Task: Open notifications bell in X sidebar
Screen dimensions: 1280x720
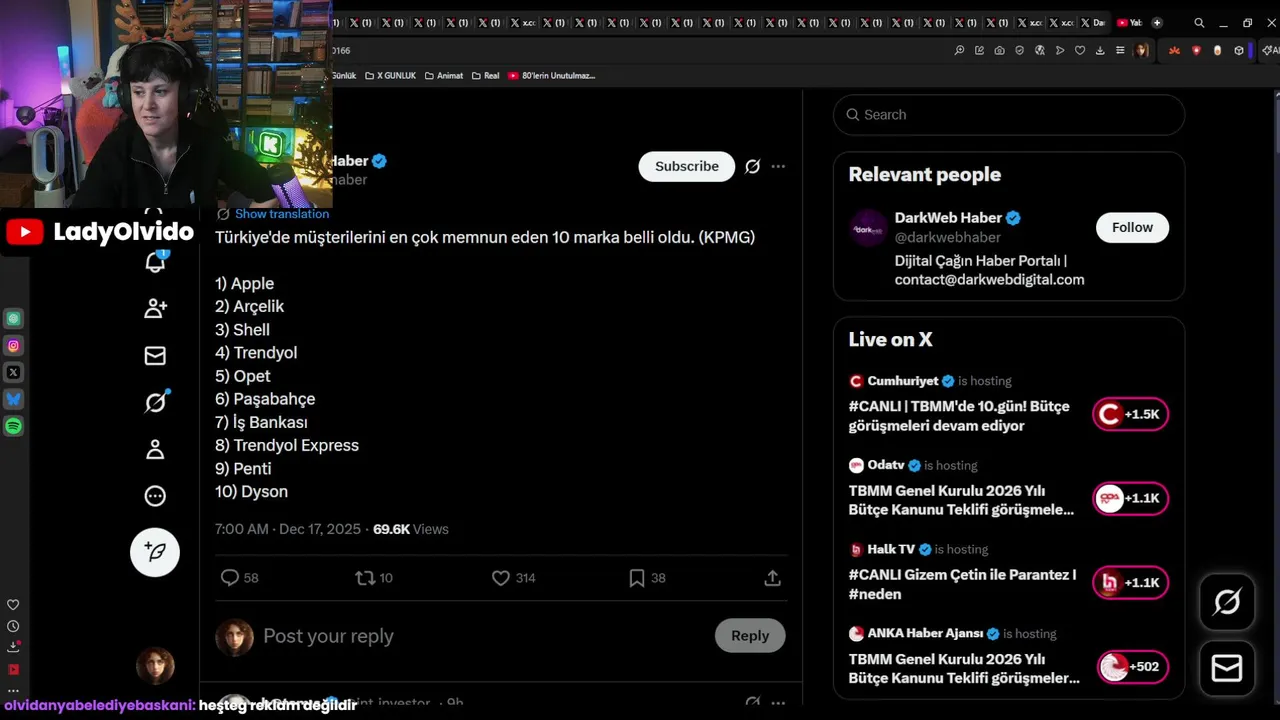Action: [x=155, y=262]
